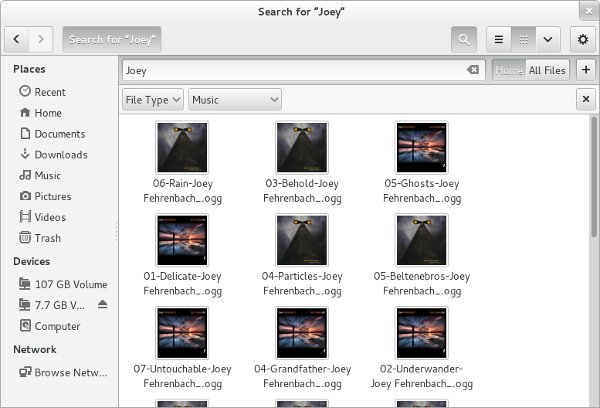The height and width of the screenshot is (408, 600).
Task: Open the Music type dropdown
Action: (235, 100)
